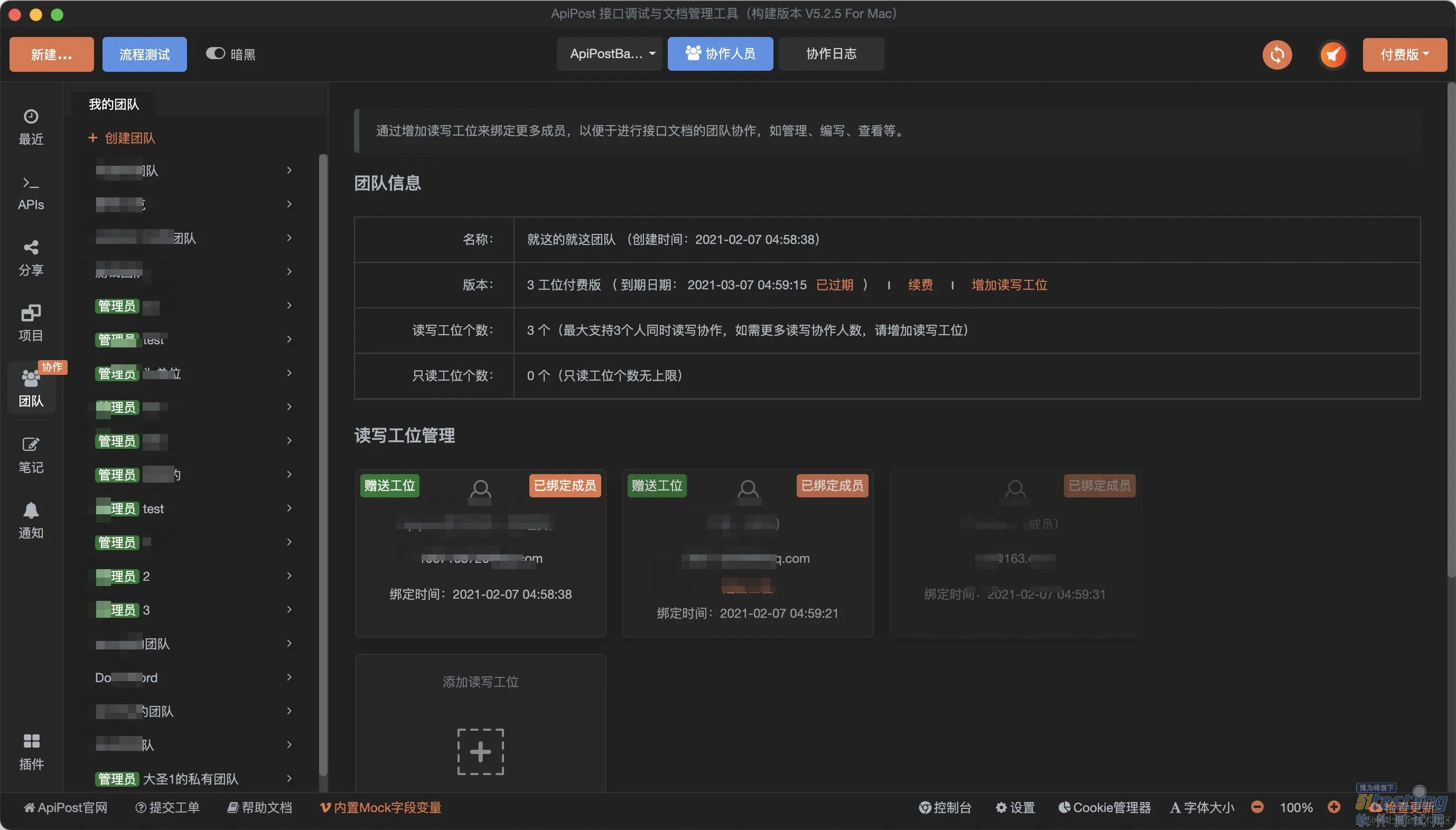The height and width of the screenshot is (830, 1456).
Task: Open the 最近 recent history icon
Action: coord(31,117)
